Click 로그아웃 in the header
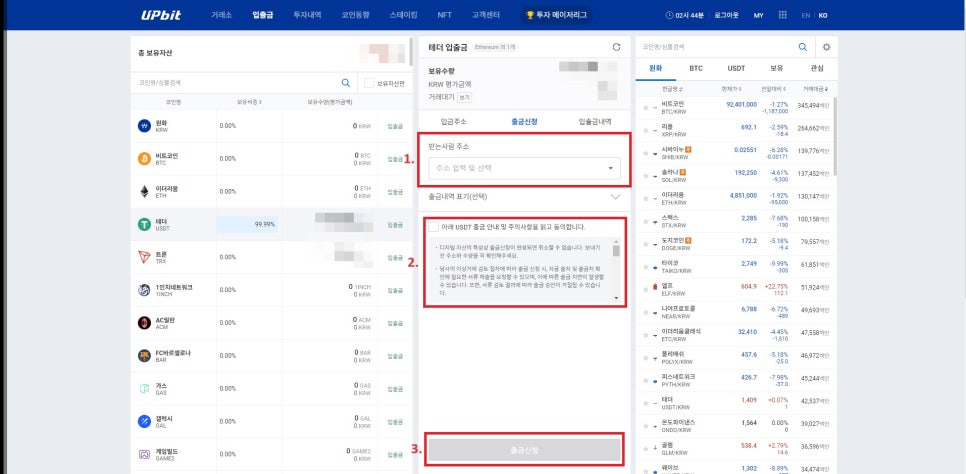This screenshot has height=474, width=966. (727, 15)
